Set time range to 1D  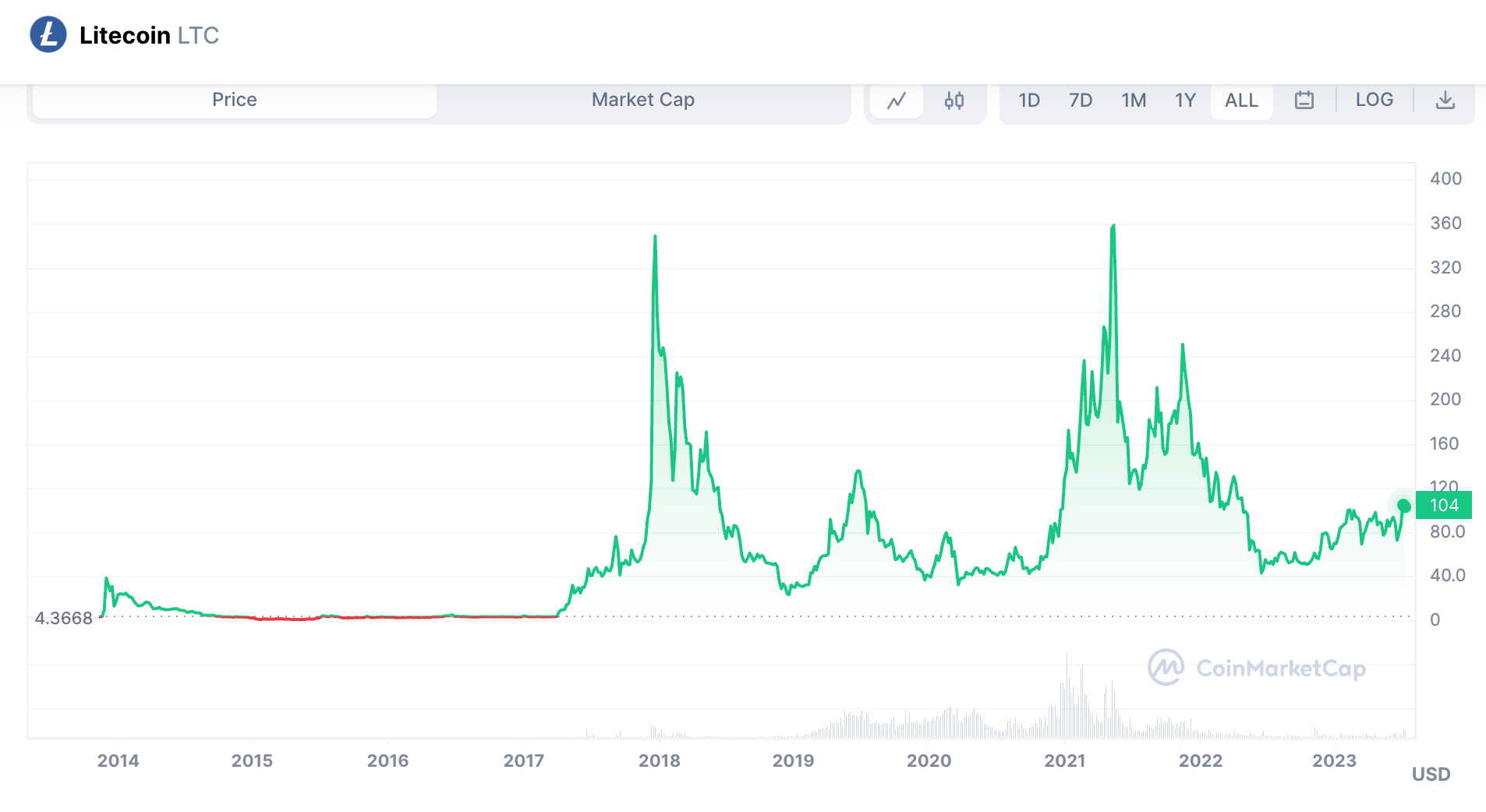coord(1029,101)
